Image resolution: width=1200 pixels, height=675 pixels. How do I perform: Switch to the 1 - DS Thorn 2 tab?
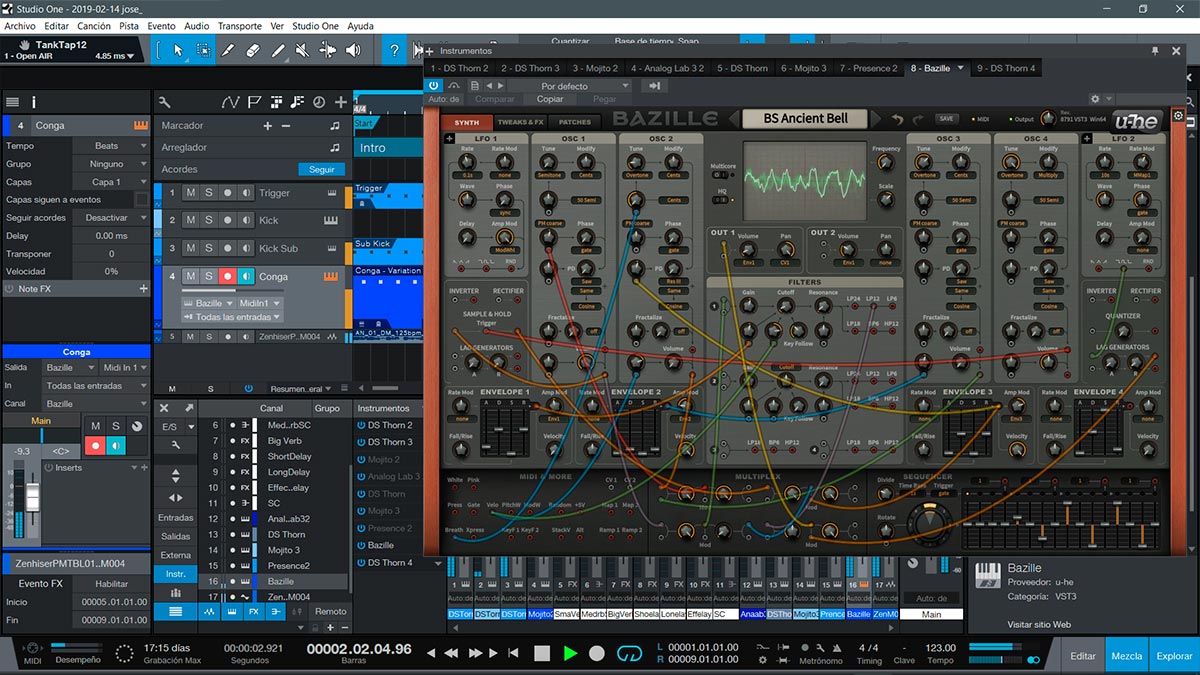[459, 68]
